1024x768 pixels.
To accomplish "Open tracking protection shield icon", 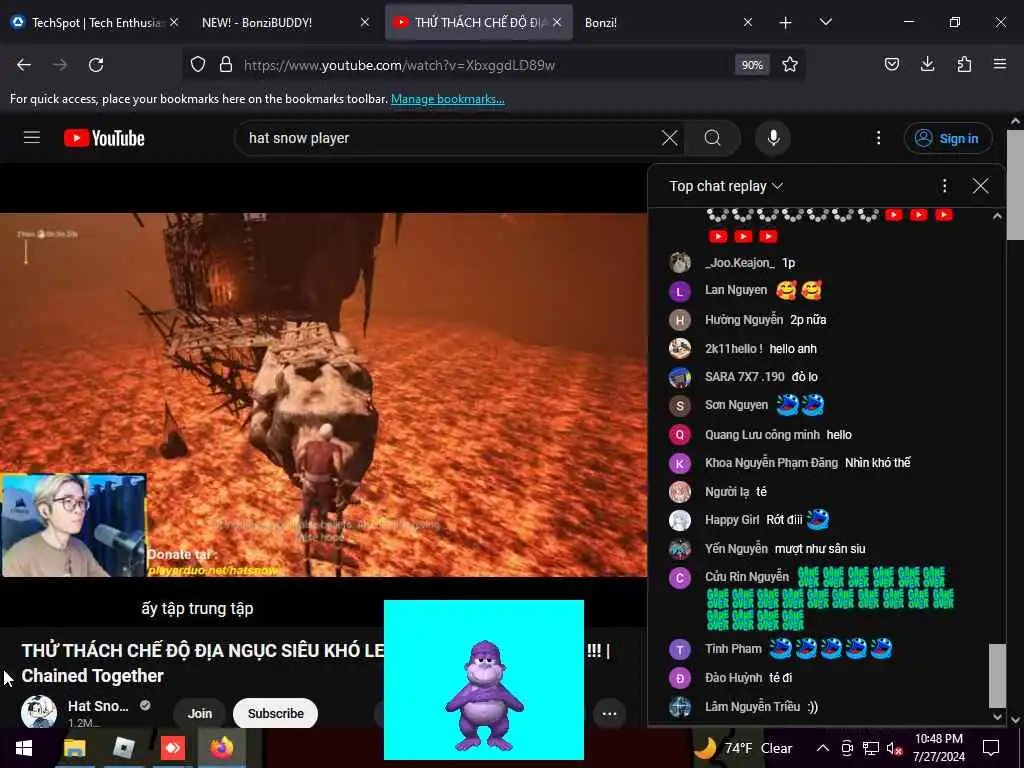I will pos(198,65).
